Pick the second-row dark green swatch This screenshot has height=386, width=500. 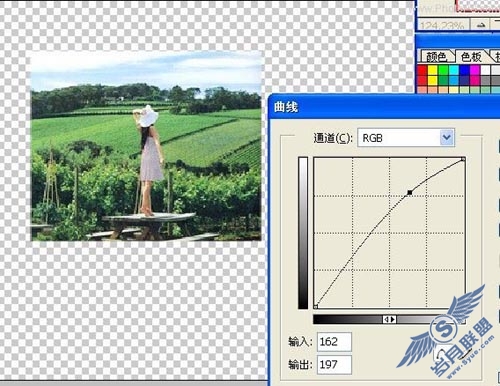[x=443, y=80]
